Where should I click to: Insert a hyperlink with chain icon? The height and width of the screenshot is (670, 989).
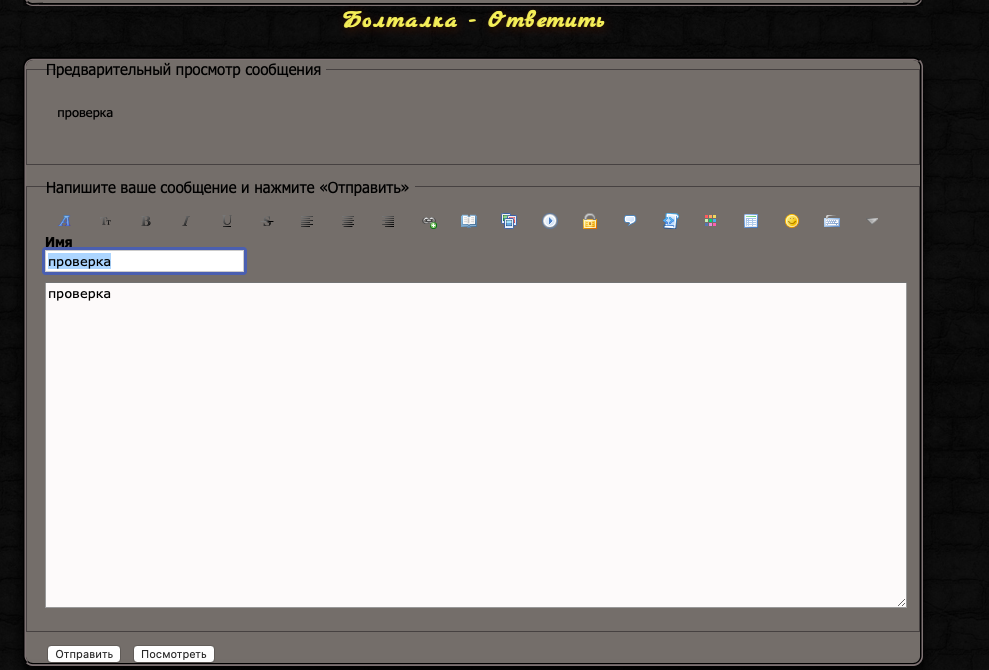click(430, 221)
